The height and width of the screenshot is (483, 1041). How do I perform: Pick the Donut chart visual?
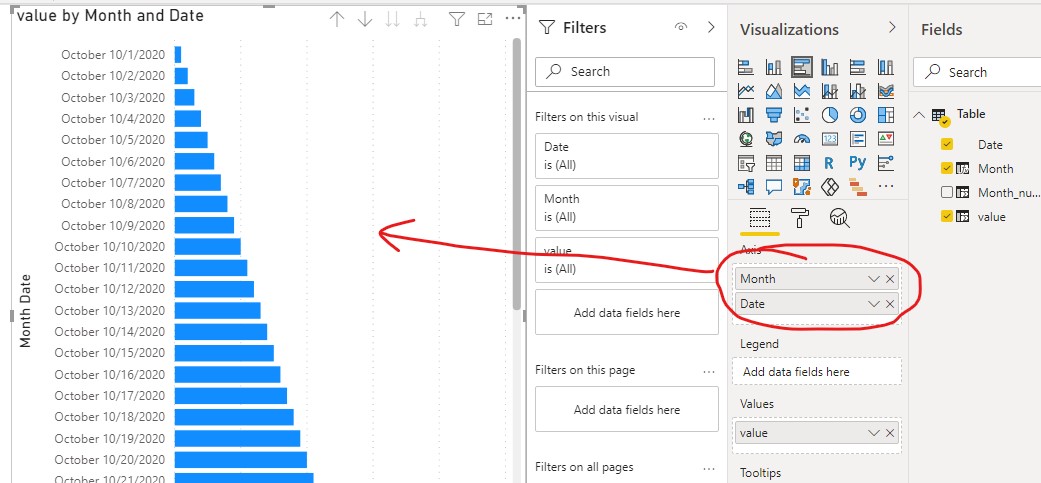tap(858, 115)
